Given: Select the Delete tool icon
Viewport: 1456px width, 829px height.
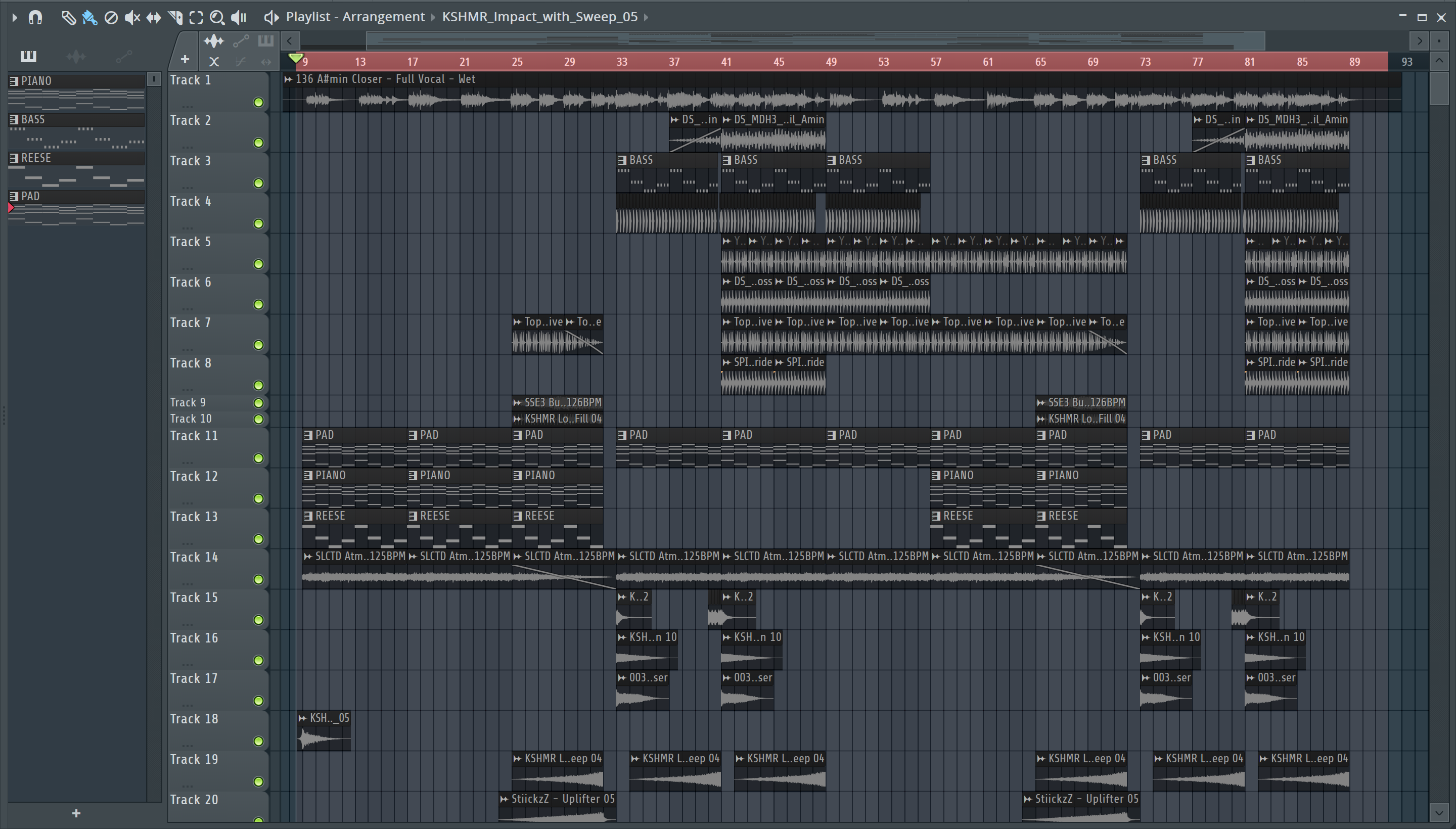Looking at the screenshot, I should pyautogui.click(x=111, y=18).
